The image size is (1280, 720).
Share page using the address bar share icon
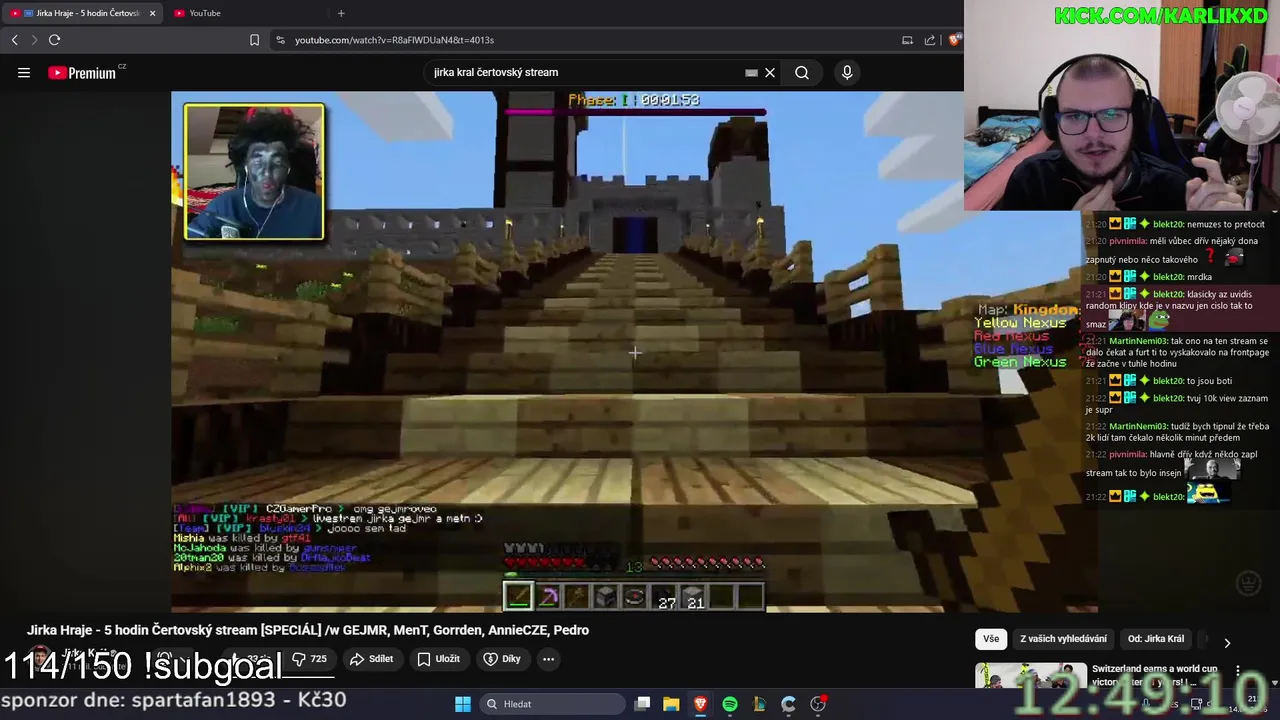[x=930, y=40]
